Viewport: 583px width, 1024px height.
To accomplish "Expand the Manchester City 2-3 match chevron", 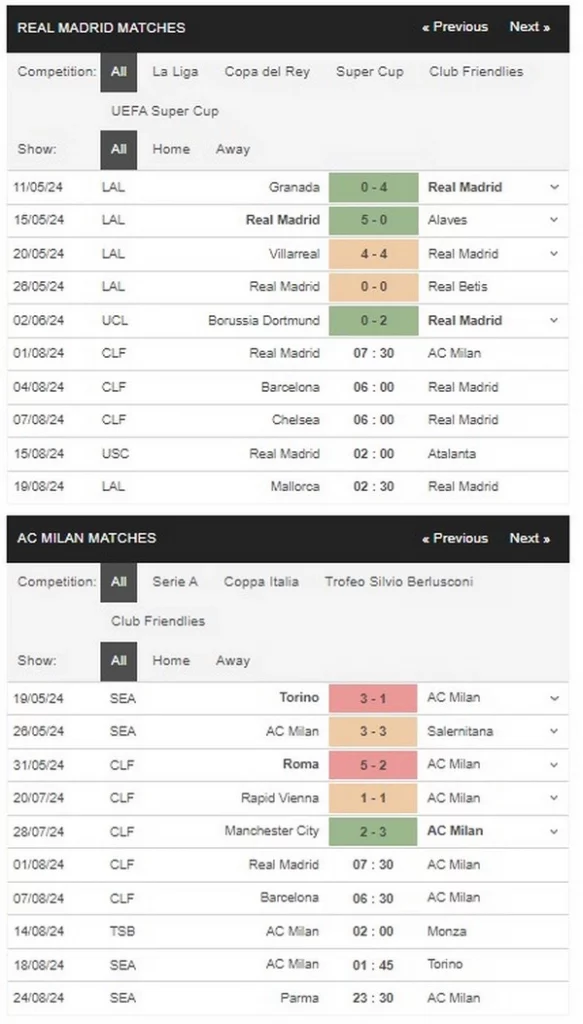I will pyautogui.click(x=554, y=831).
